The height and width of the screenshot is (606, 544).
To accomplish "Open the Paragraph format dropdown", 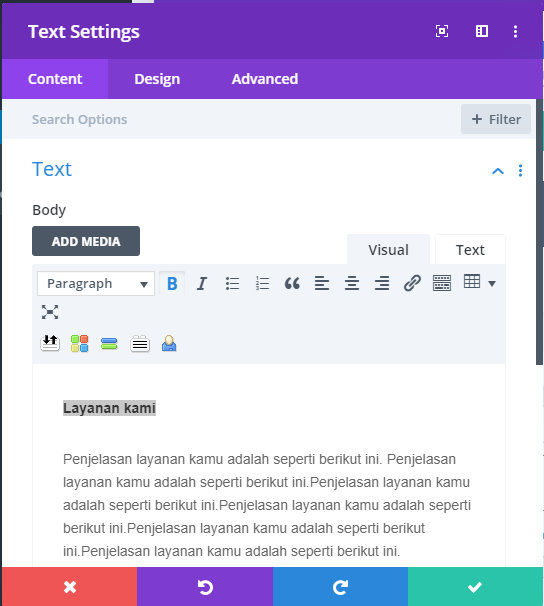I will tap(96, 283).
